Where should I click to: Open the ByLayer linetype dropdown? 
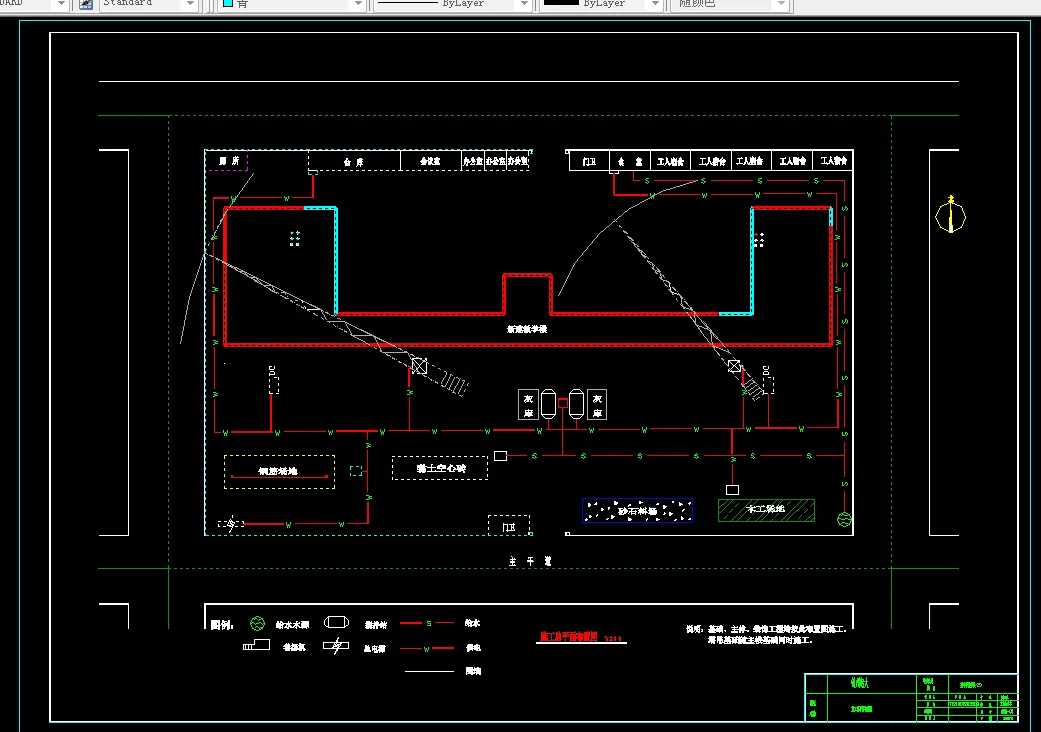pos(524,4)
